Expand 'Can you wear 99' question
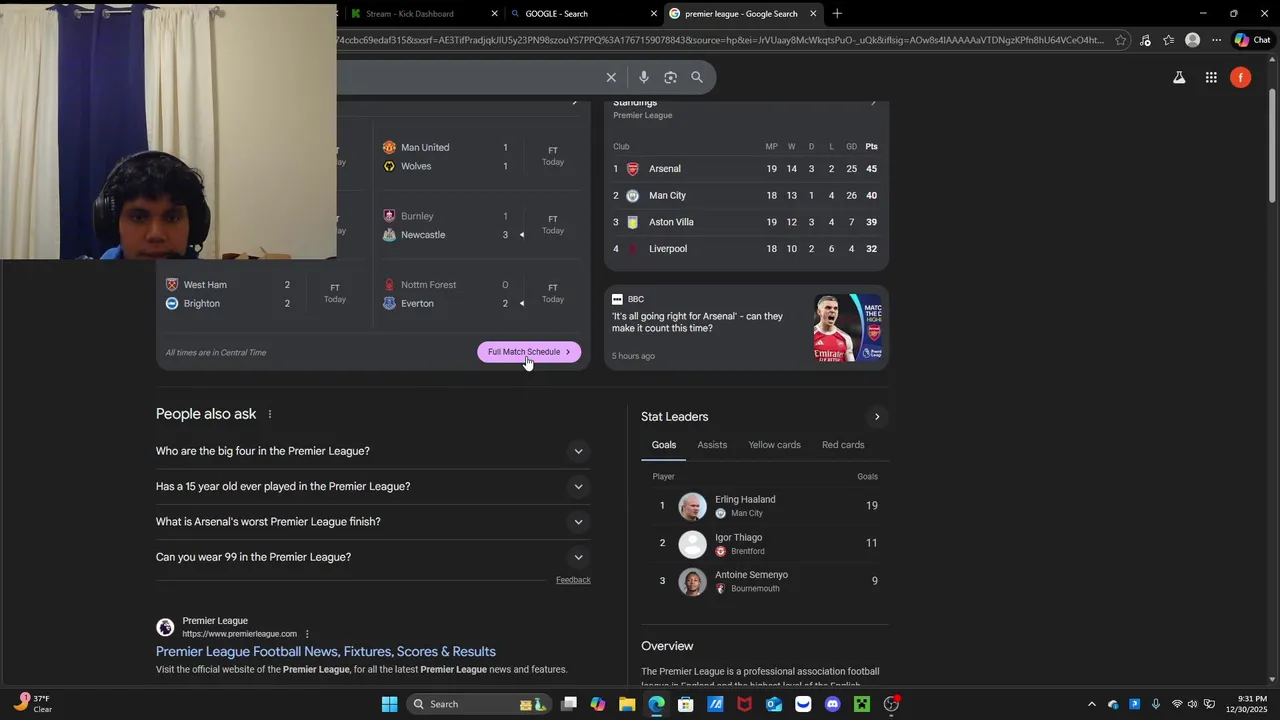This screenshot has width=1280, height=720. pyautogui.click(x=373, y=557)
